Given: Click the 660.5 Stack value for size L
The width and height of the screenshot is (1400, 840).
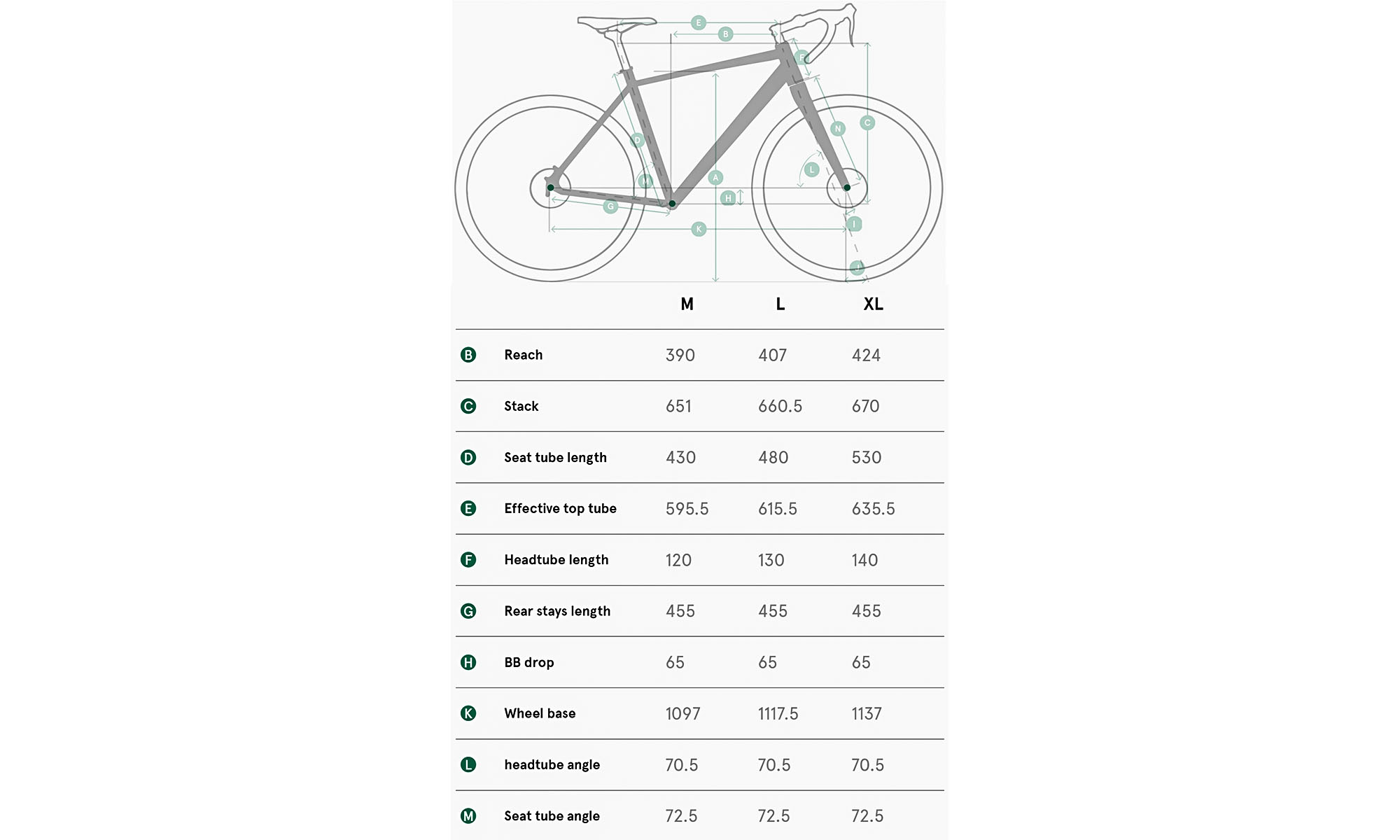Looking at the screenshot, I should [780, 406].
